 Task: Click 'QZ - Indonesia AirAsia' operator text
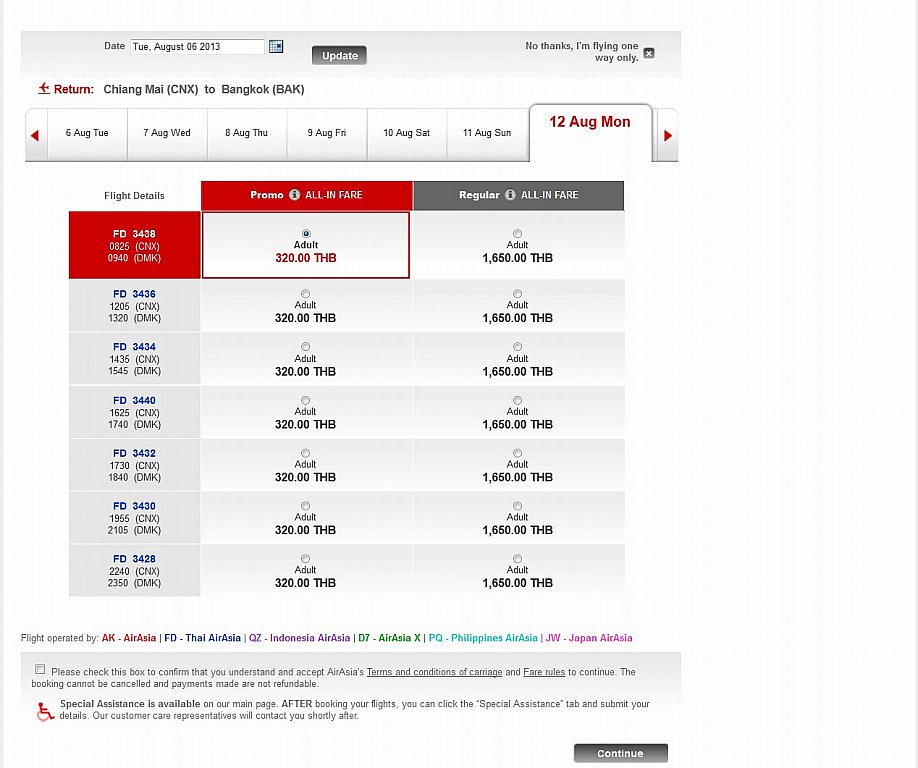tap(299, 638)
